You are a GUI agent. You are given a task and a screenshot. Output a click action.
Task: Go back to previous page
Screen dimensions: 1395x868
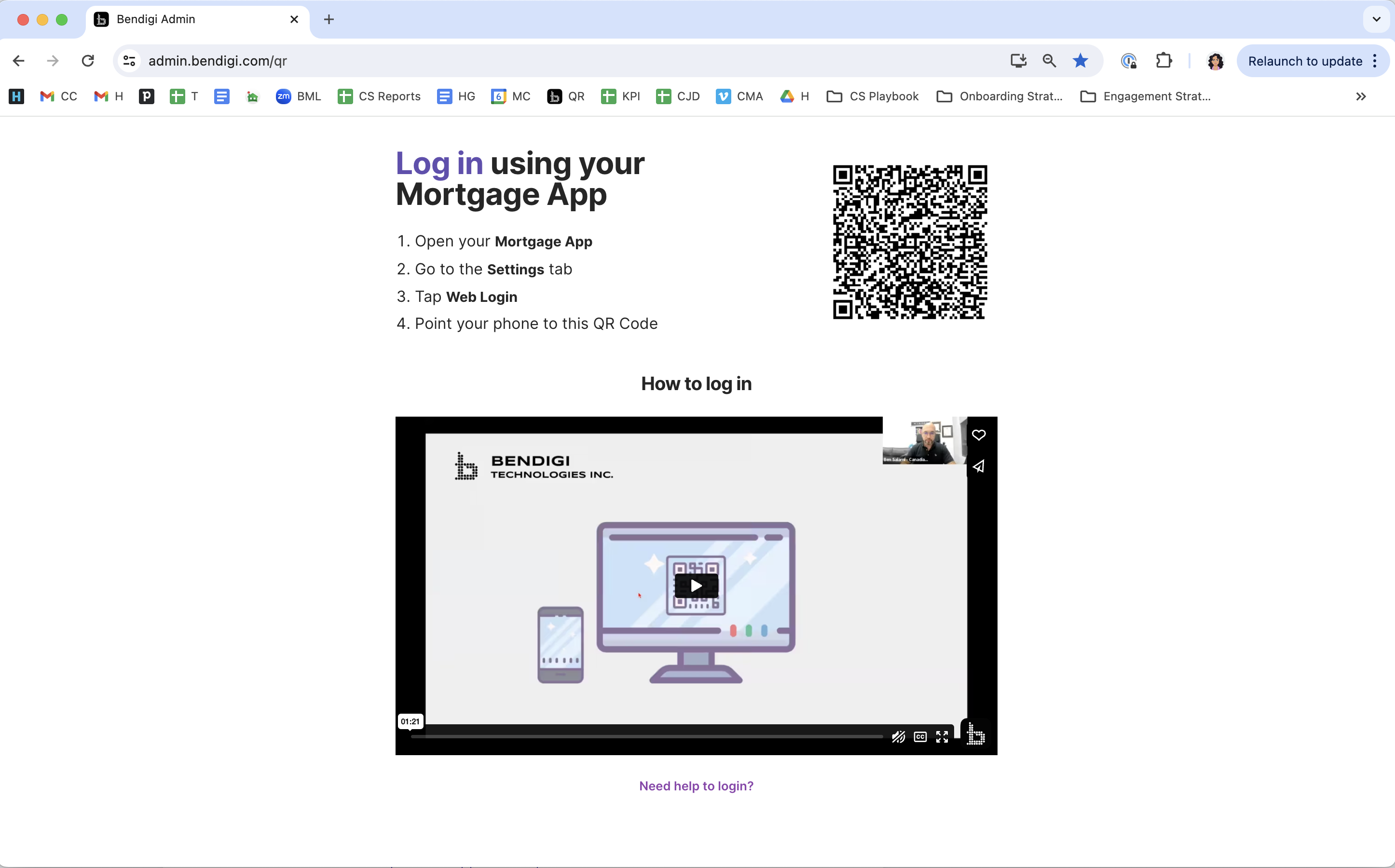pos(18,61)
